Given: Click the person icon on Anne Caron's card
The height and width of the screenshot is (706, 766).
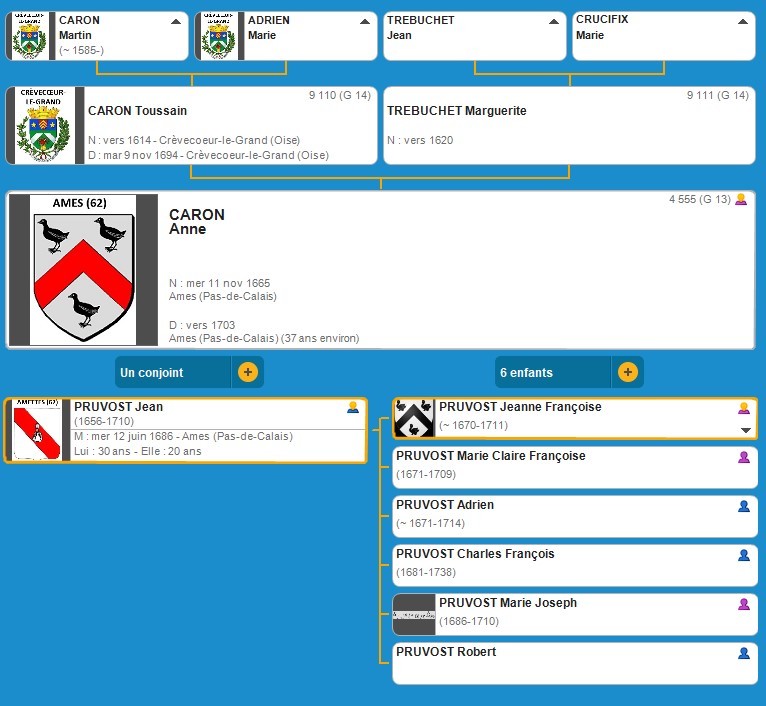Looking at the screenshot, I should tap(741, 200).
